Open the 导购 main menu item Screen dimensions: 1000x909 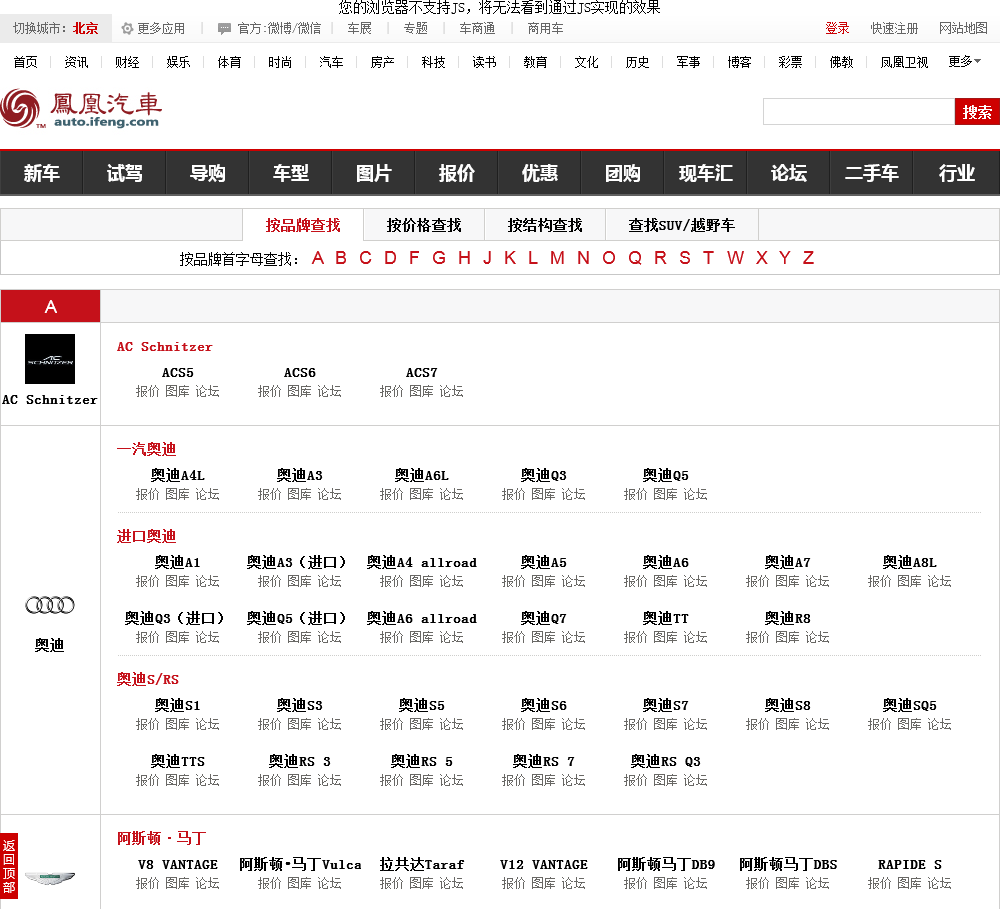207,173
